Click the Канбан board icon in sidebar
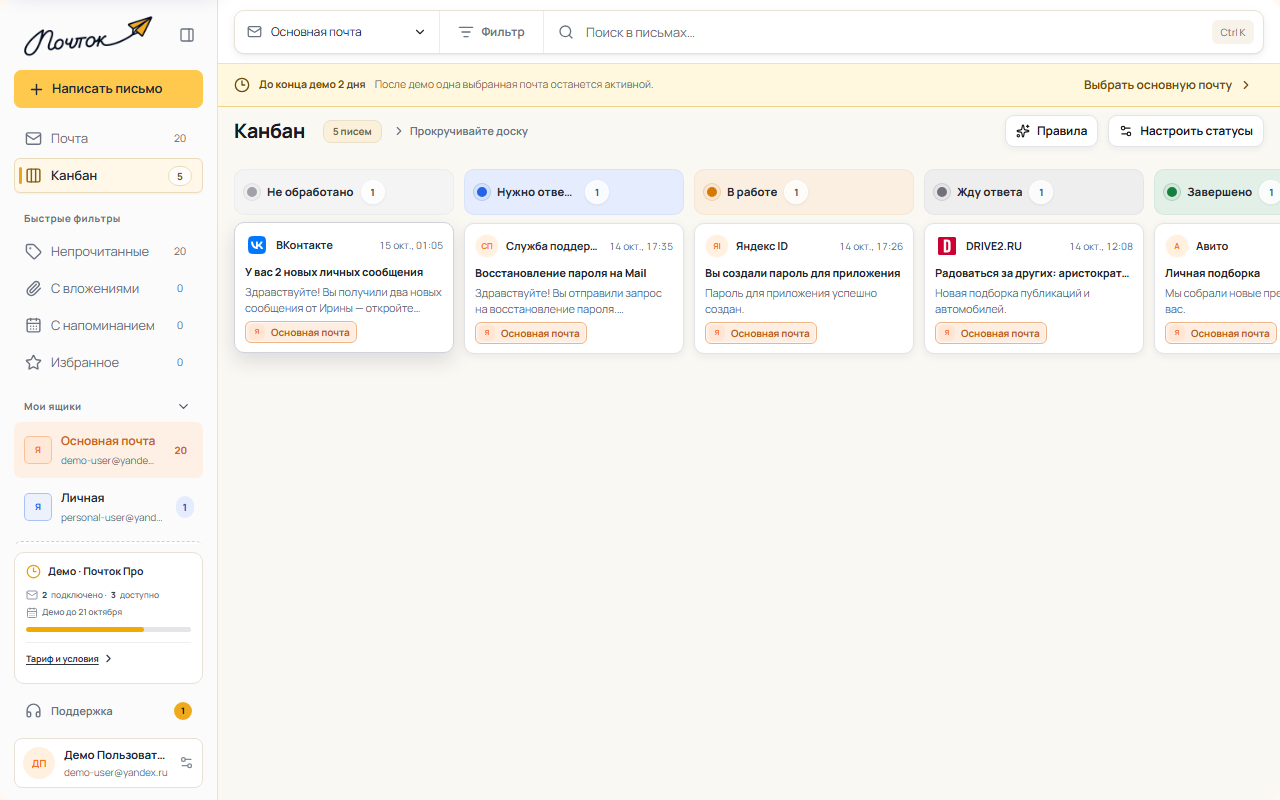This screenshot has height=800, width=1280. [34, 176]
